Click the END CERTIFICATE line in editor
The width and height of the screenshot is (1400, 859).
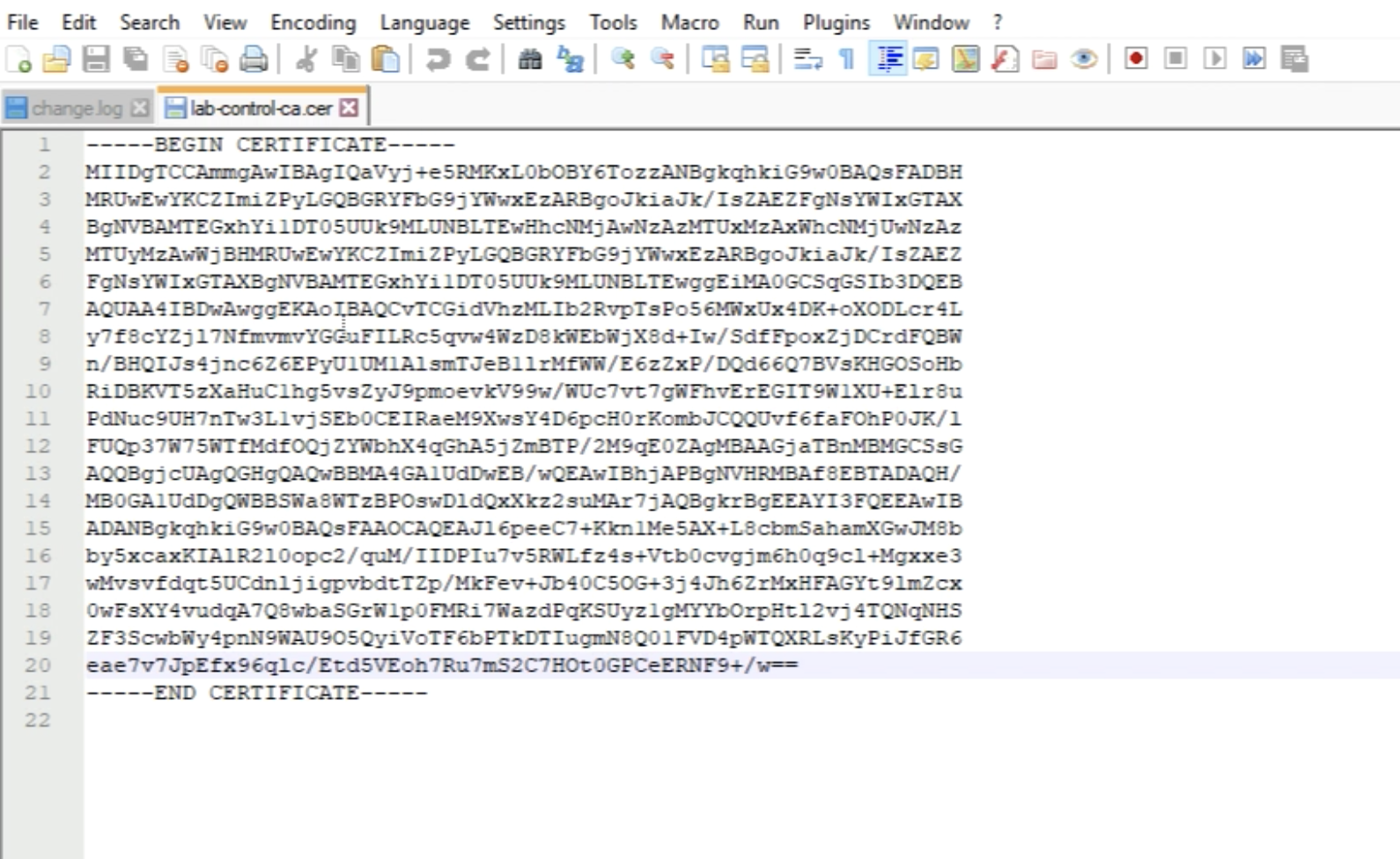click(256, 693)
